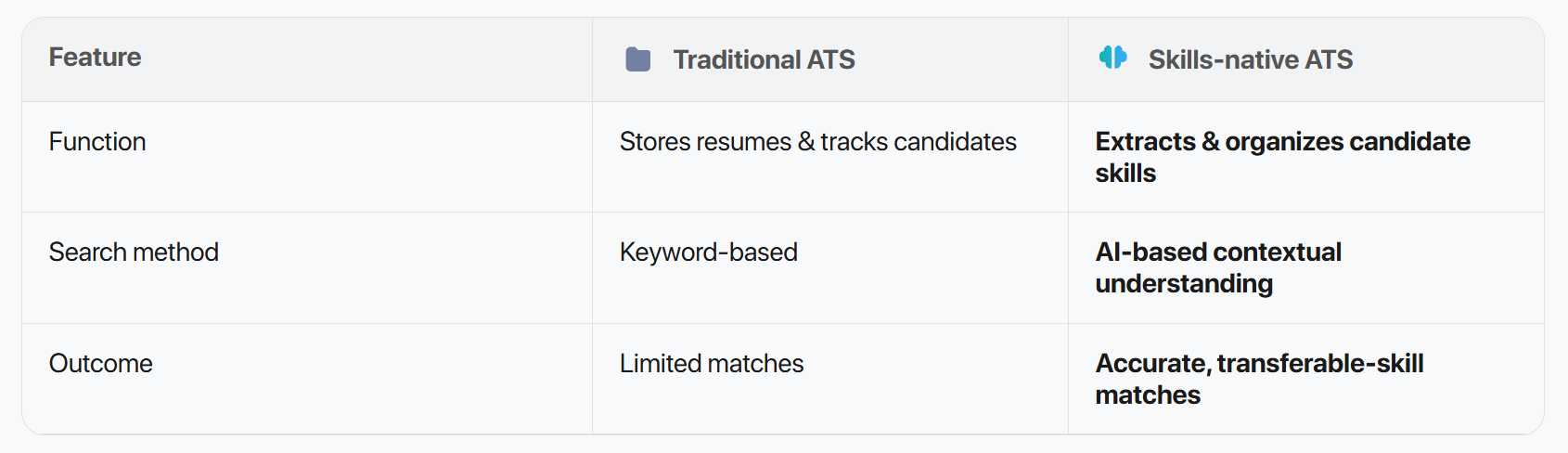Click the Skills-native ATS header text
This screenshot has width=1568, height=453.
[1250, 60]
